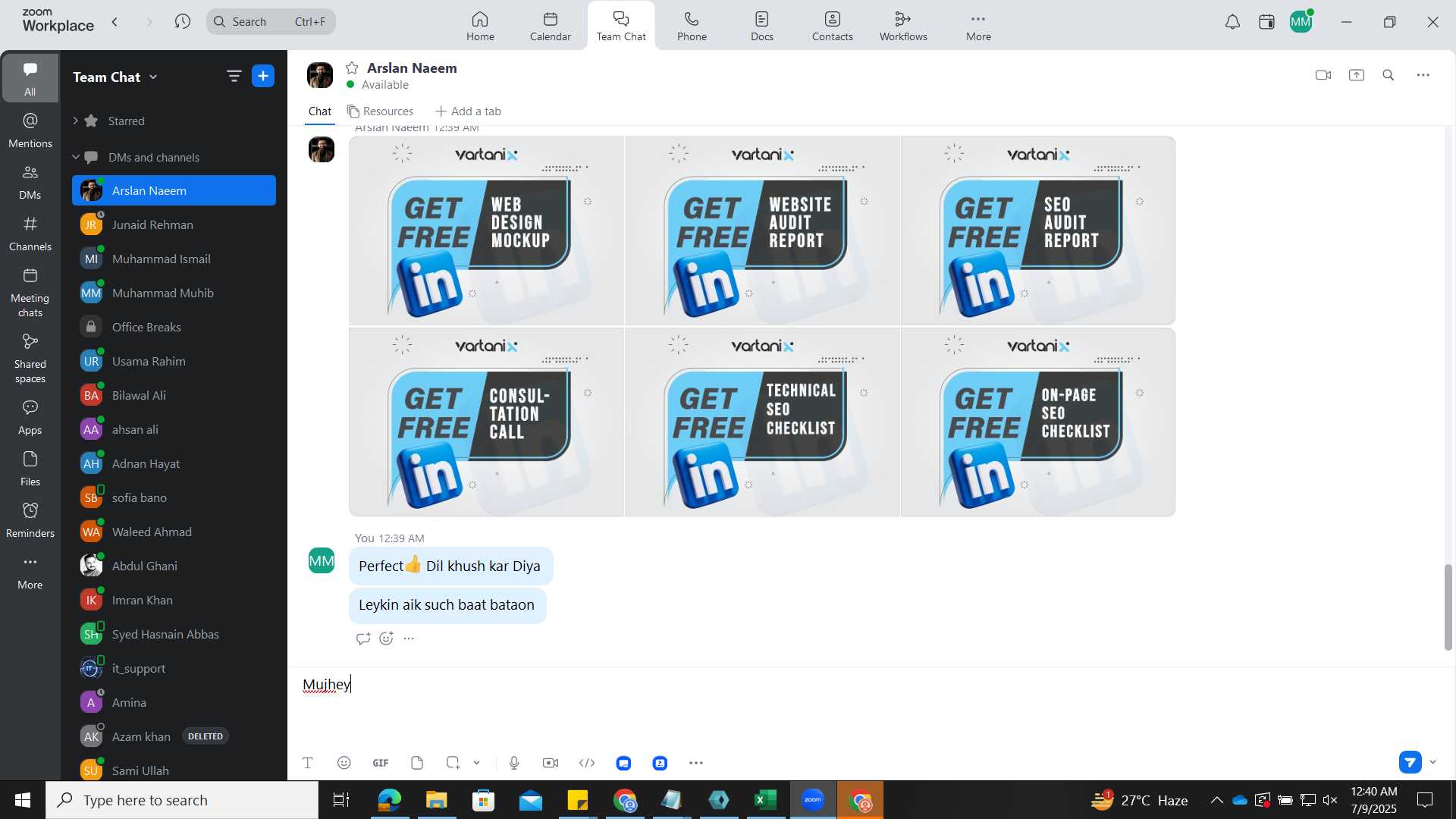
Task: Record an audio message
Action: [x=514, y=763]
